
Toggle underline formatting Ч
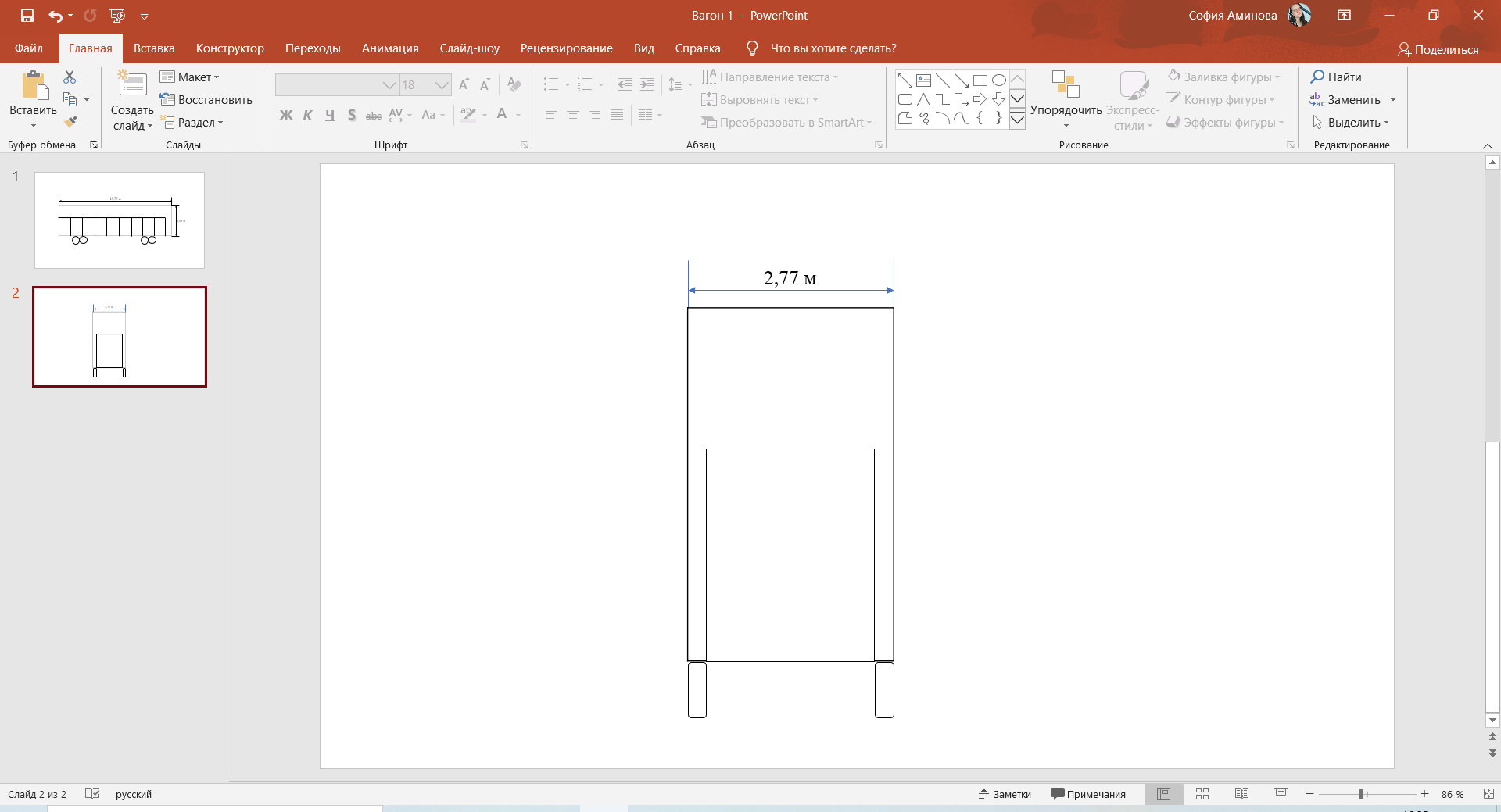[330, 115]
